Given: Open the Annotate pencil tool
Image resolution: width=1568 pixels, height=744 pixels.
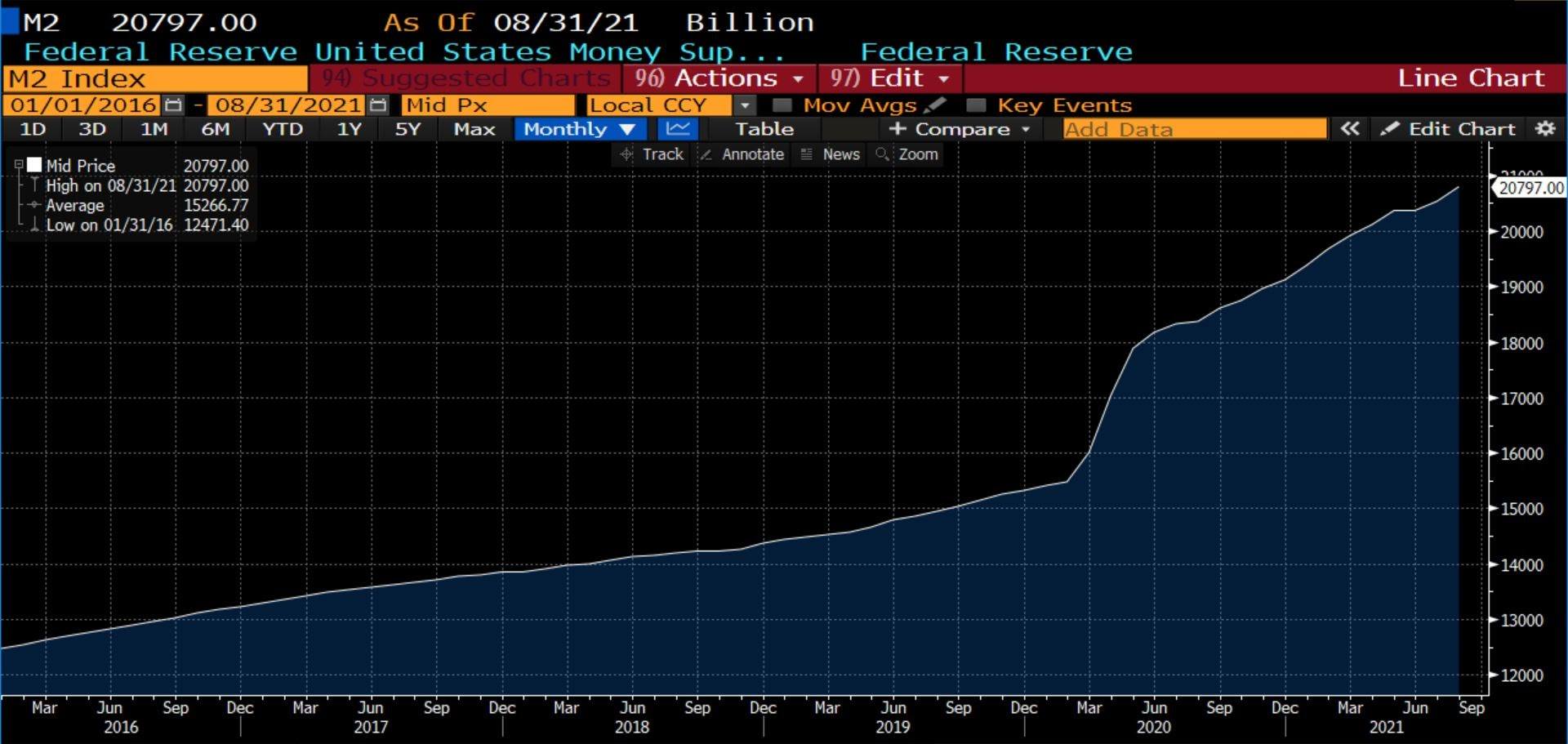Looking at the screenshot, I should [x=740, y=154].
